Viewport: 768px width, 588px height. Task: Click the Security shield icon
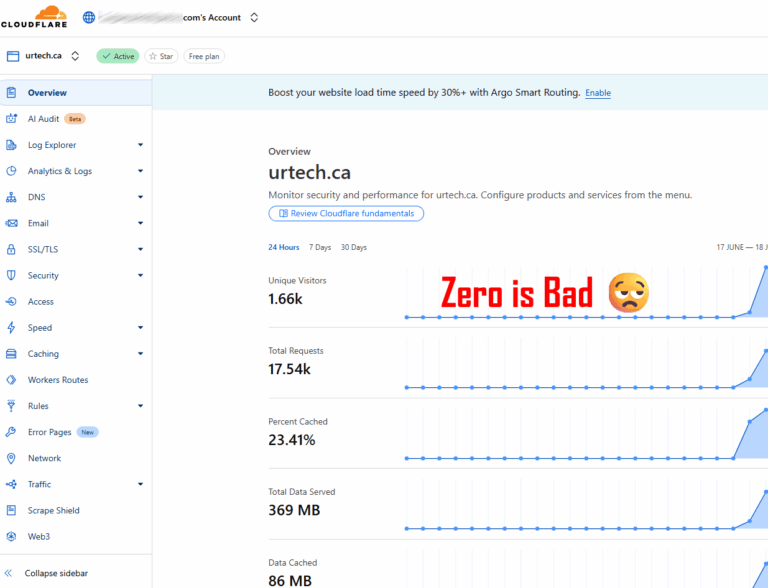[11, 275]
